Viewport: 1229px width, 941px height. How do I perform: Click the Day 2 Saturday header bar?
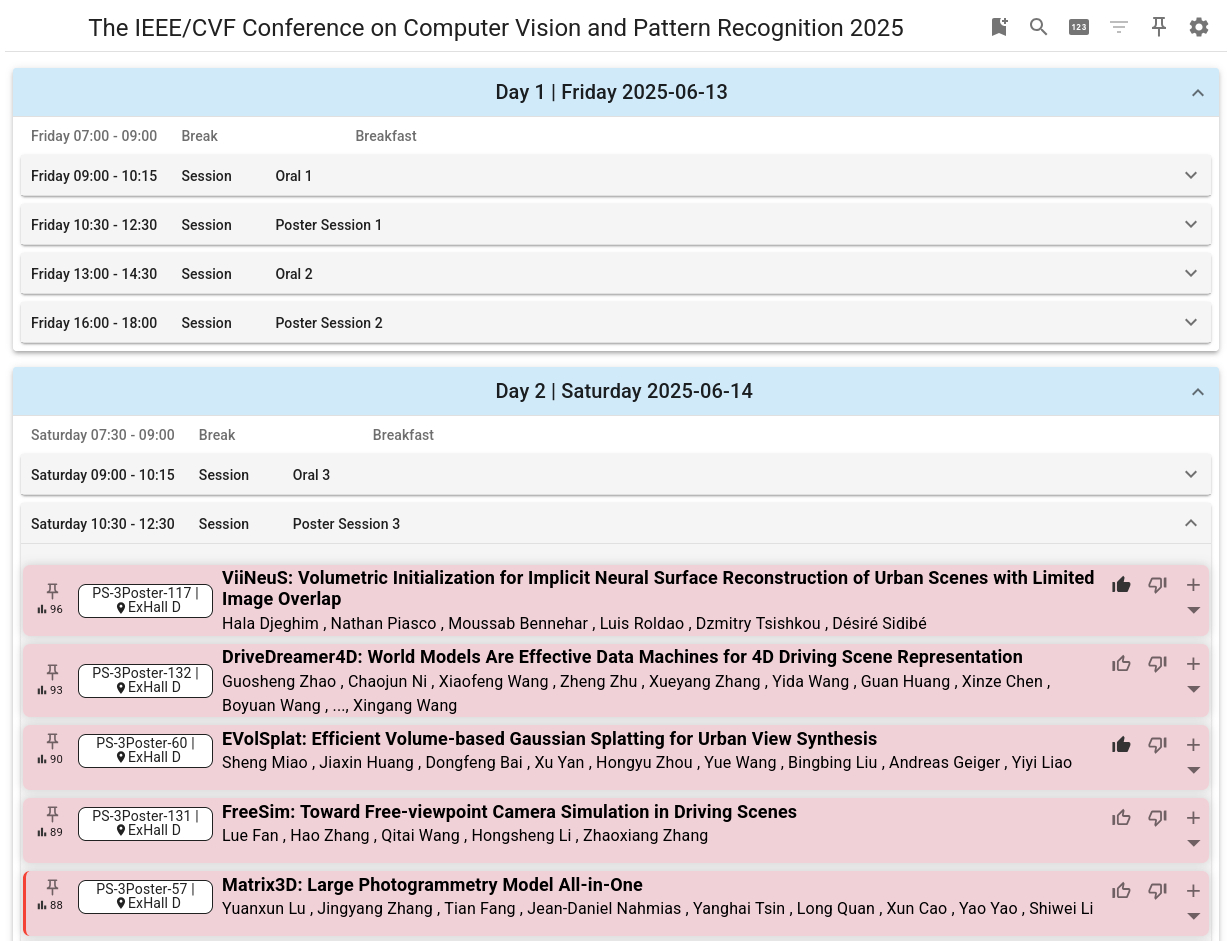pos(615,392)
